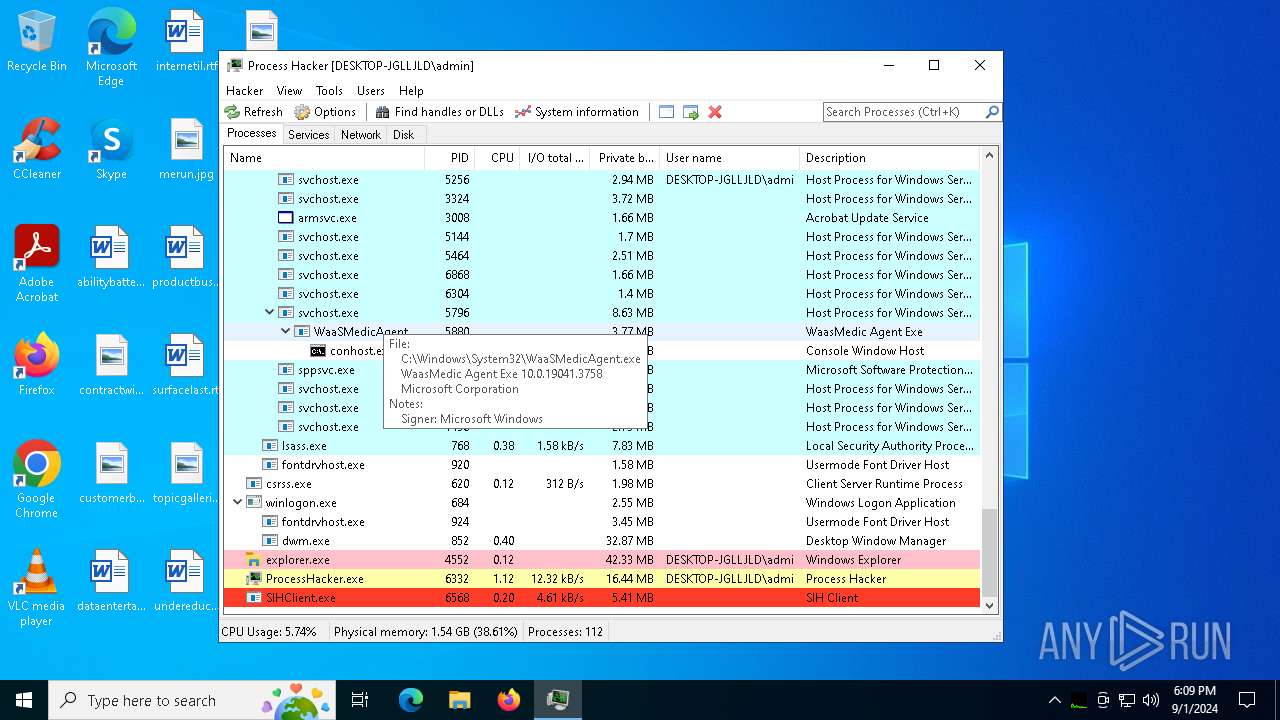Select the Processes tab
The image size is (1280, 720).
(x=251, y=134)
